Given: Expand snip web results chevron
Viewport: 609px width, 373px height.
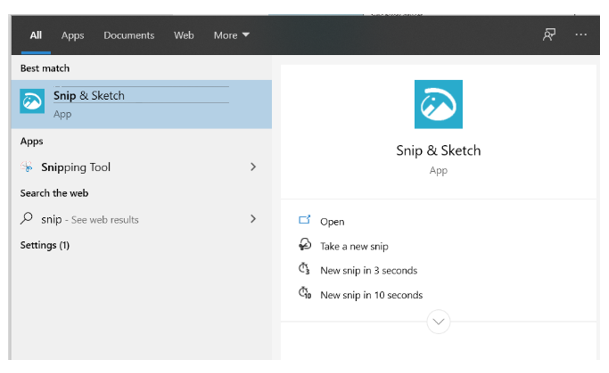Looking at the screenshot, I should point(253,219).
